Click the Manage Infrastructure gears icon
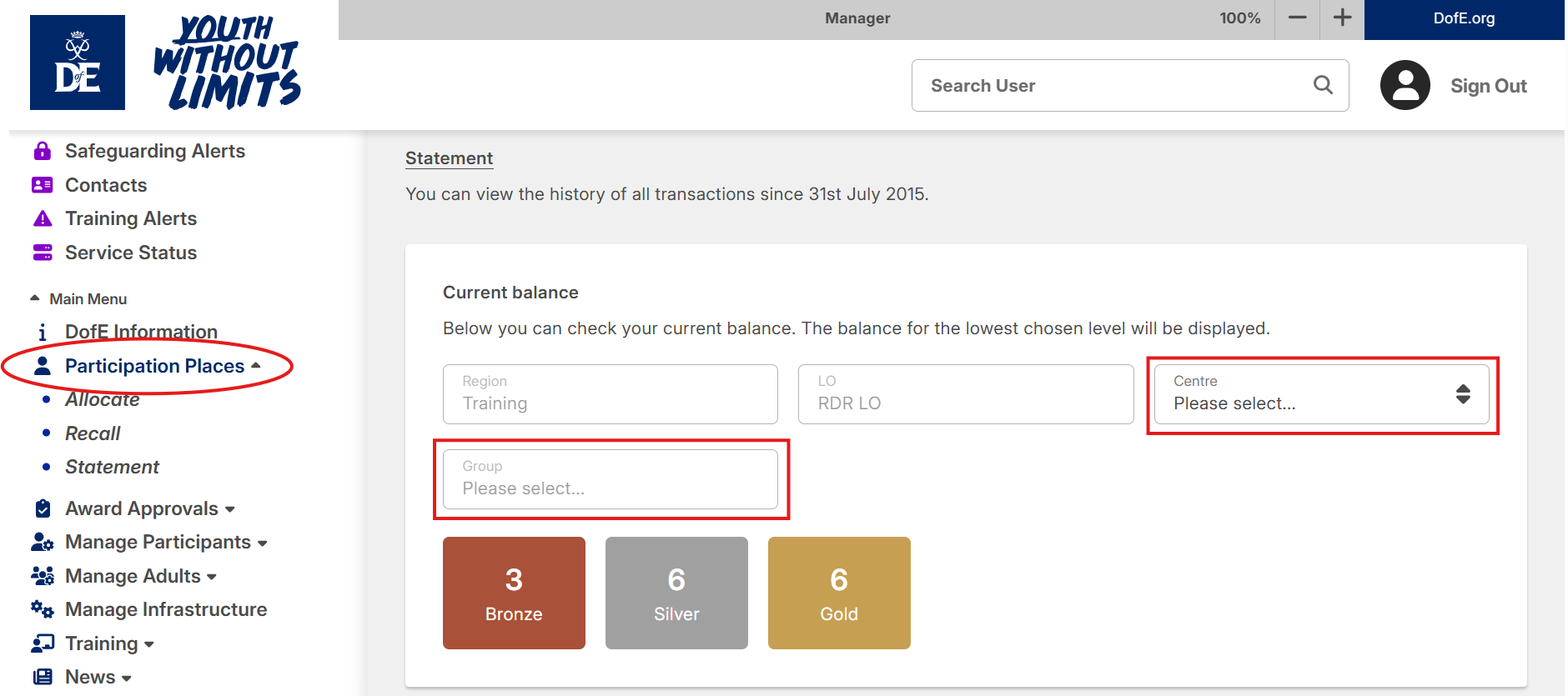This screenshot has height=696, width=1568. point(43,609)
